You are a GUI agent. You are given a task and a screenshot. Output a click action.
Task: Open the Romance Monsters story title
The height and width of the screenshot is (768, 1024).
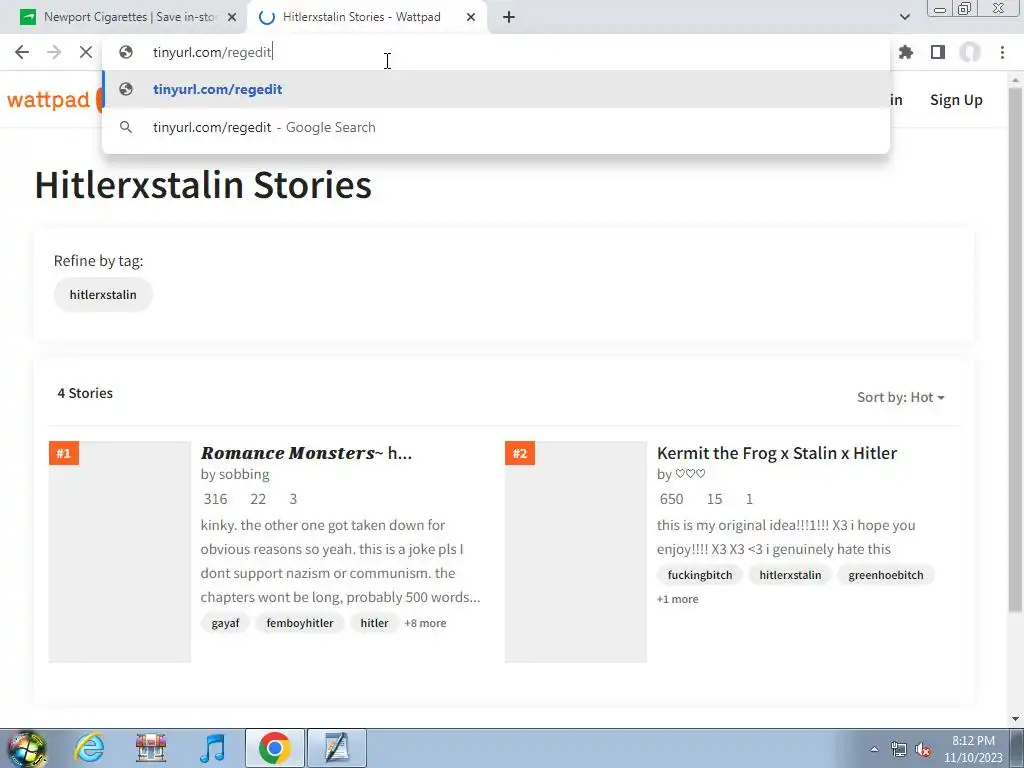306,453
